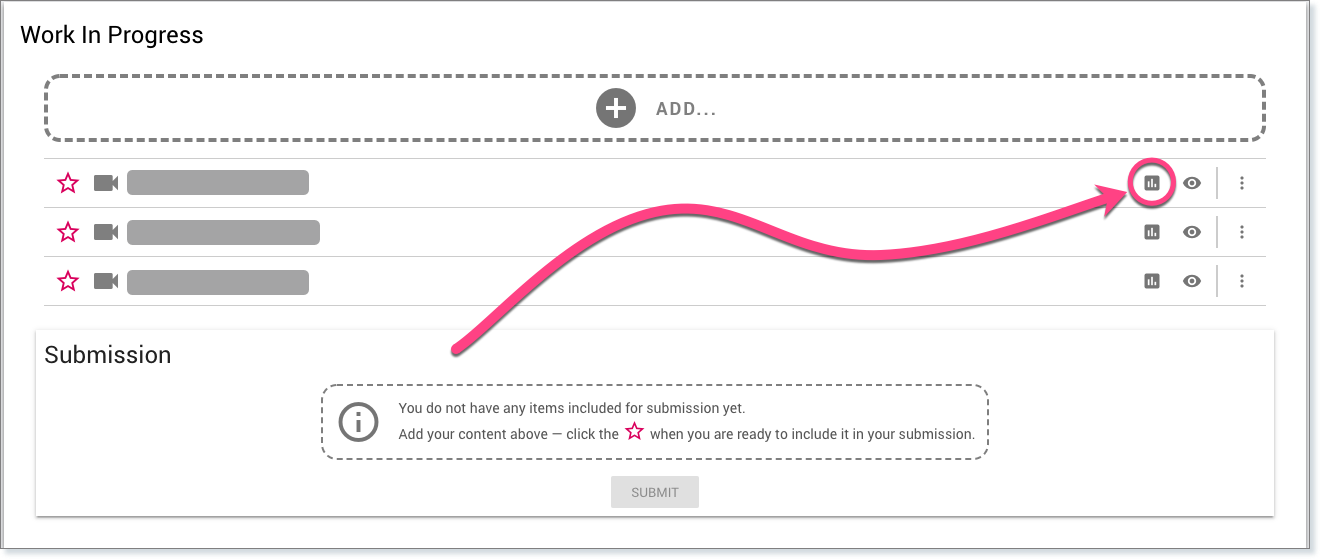Image resolution: width=1320 pixels, height=559 pixels.
Task: Preview the third item with the eye icon
Action: pos(1192,281)
